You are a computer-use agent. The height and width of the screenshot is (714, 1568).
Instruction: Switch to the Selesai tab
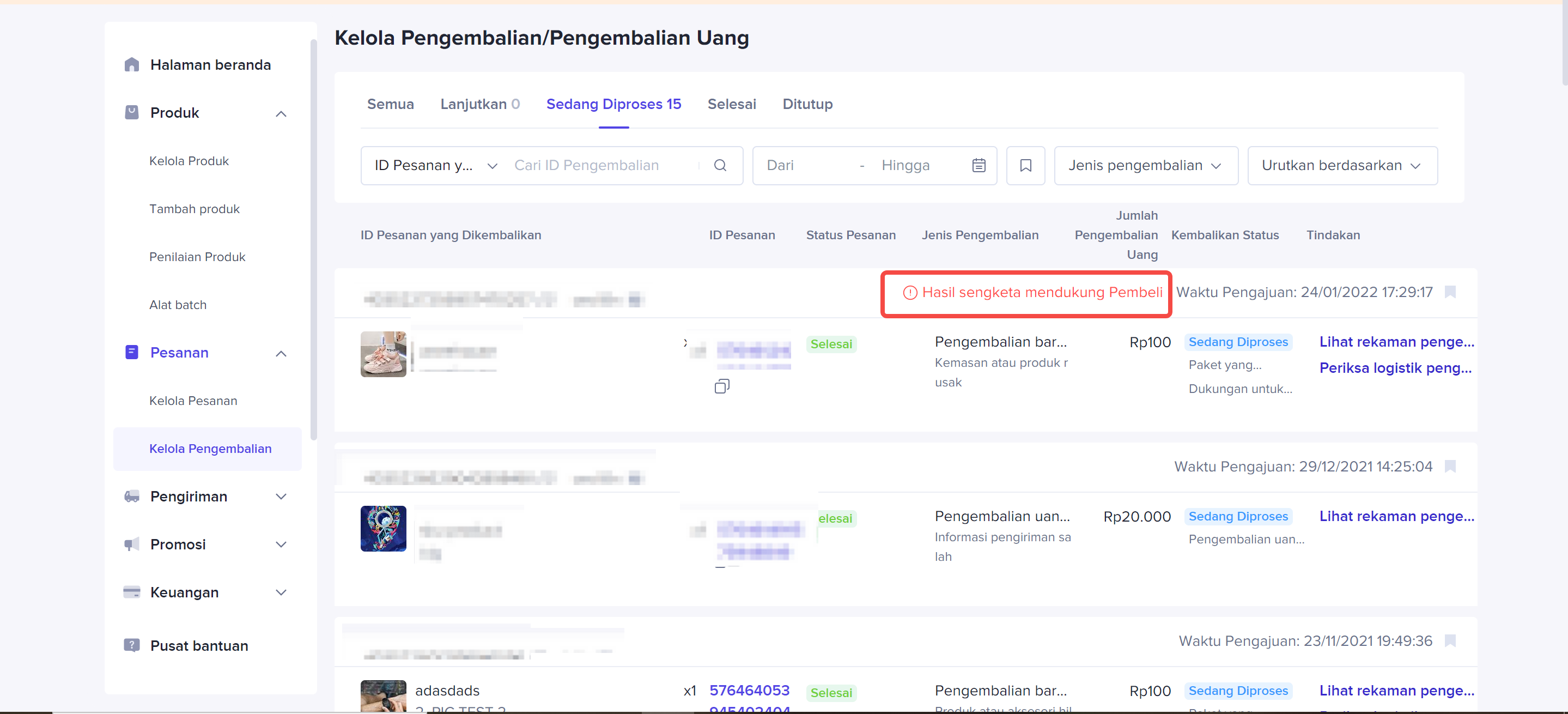731,104
